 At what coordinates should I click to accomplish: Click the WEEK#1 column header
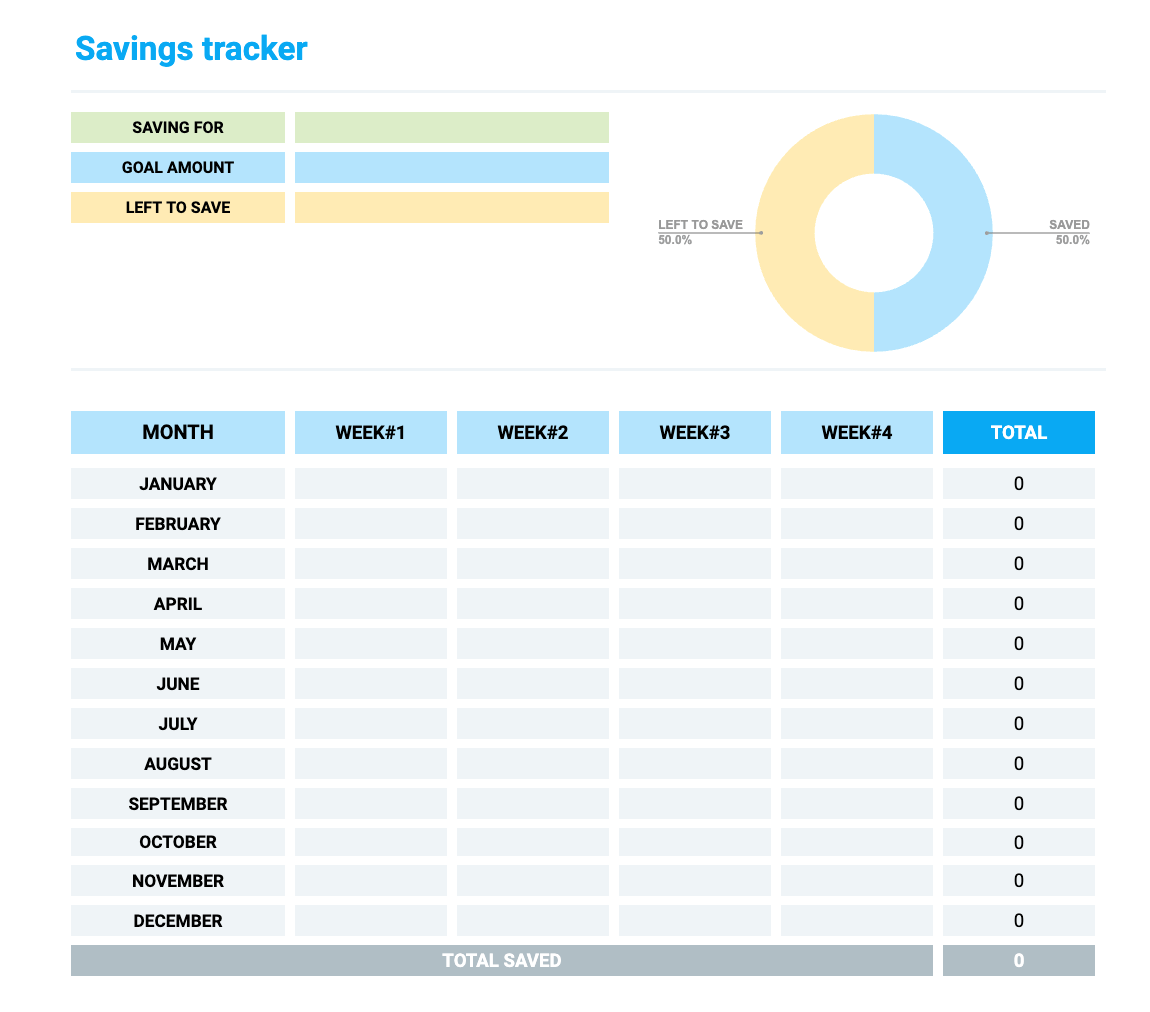[370, 433]
